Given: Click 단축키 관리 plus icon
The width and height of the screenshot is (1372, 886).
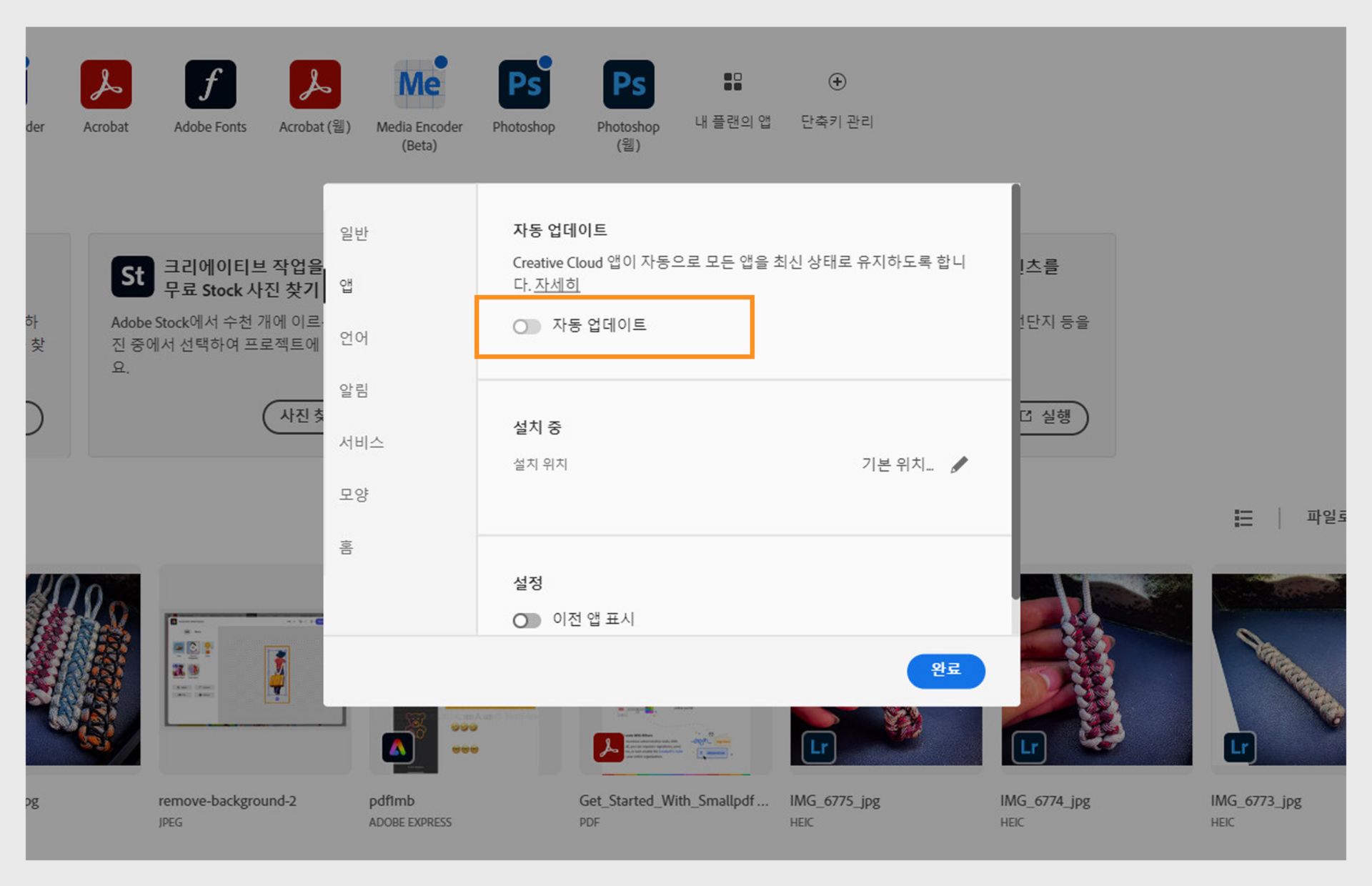Looking at the screenshot, I should pyautogui.click(x=837, y=81).
